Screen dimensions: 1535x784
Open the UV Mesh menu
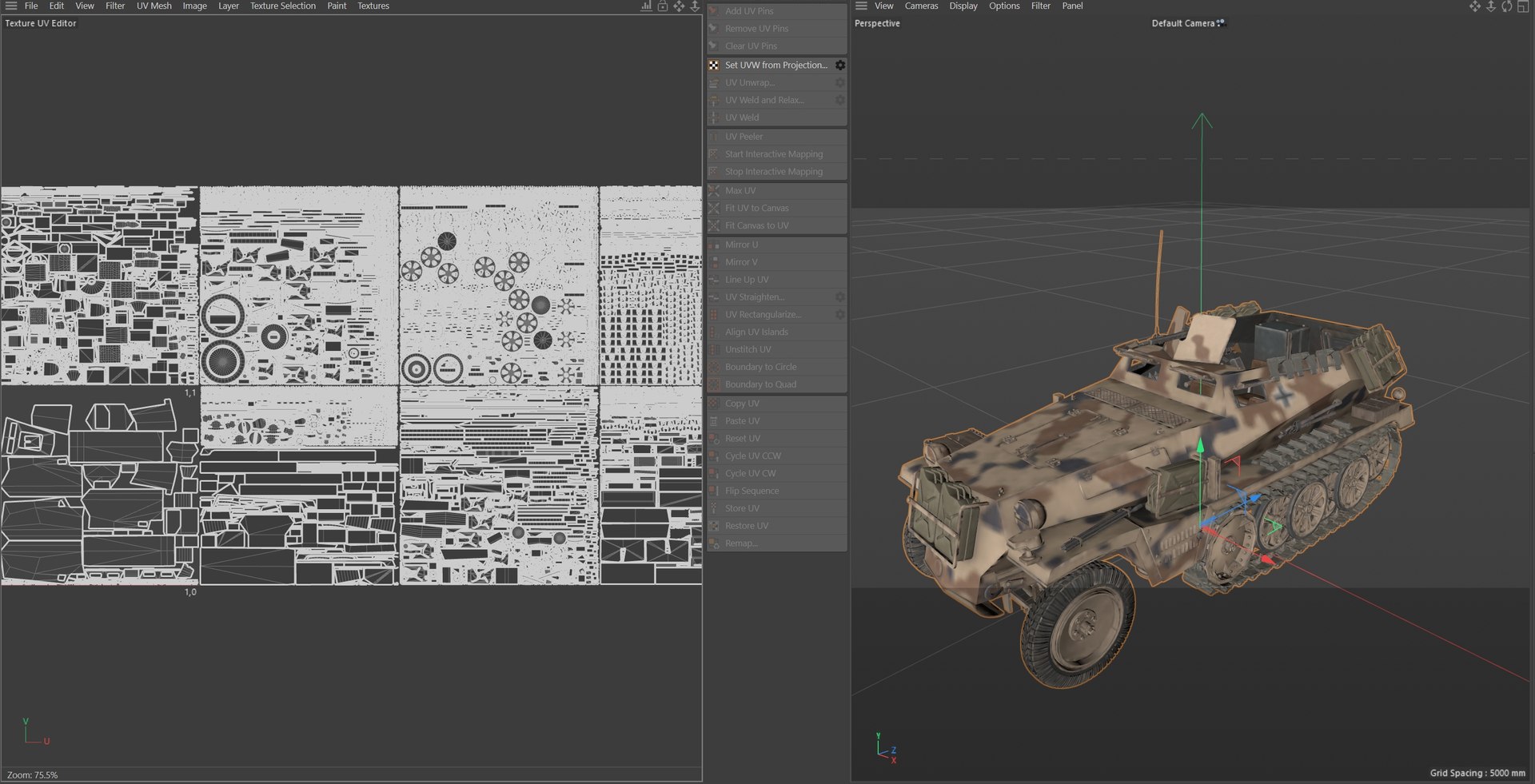coord(154,6)
